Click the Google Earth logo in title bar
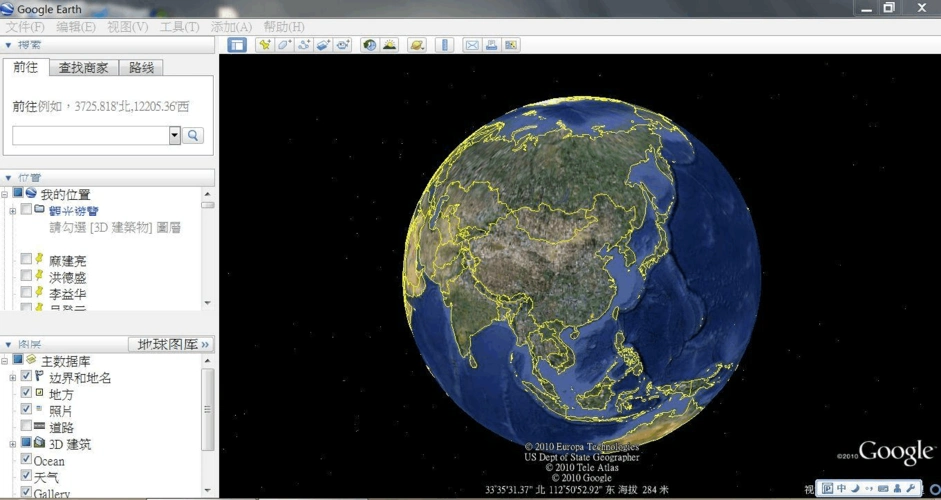The width and height of the screenshot is (941, 500). tap(8, 9)
